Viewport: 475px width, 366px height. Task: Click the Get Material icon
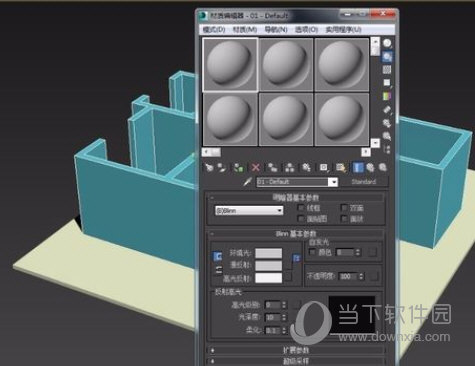point(209,167)
